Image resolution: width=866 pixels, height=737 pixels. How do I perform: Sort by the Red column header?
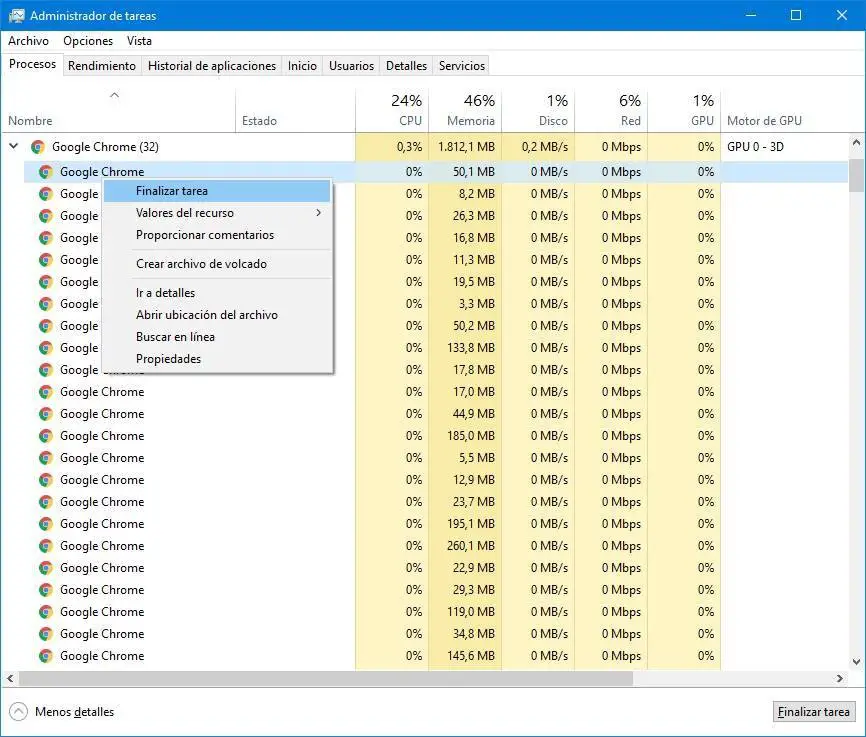click(x=611, y=110)
